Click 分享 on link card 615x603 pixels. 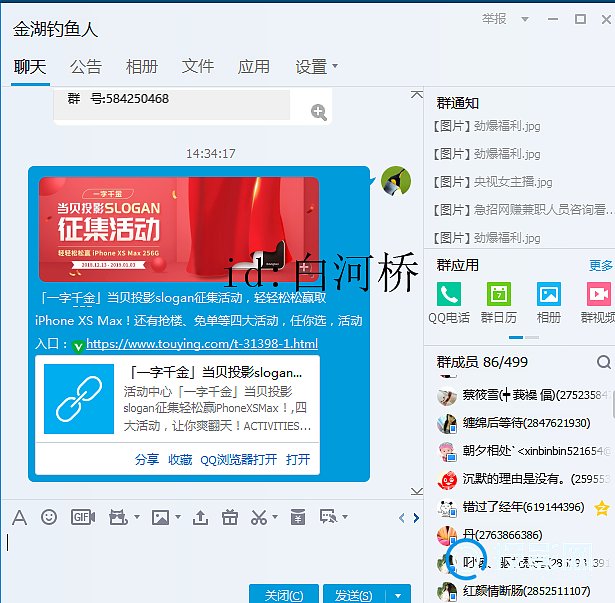(147, 459)
